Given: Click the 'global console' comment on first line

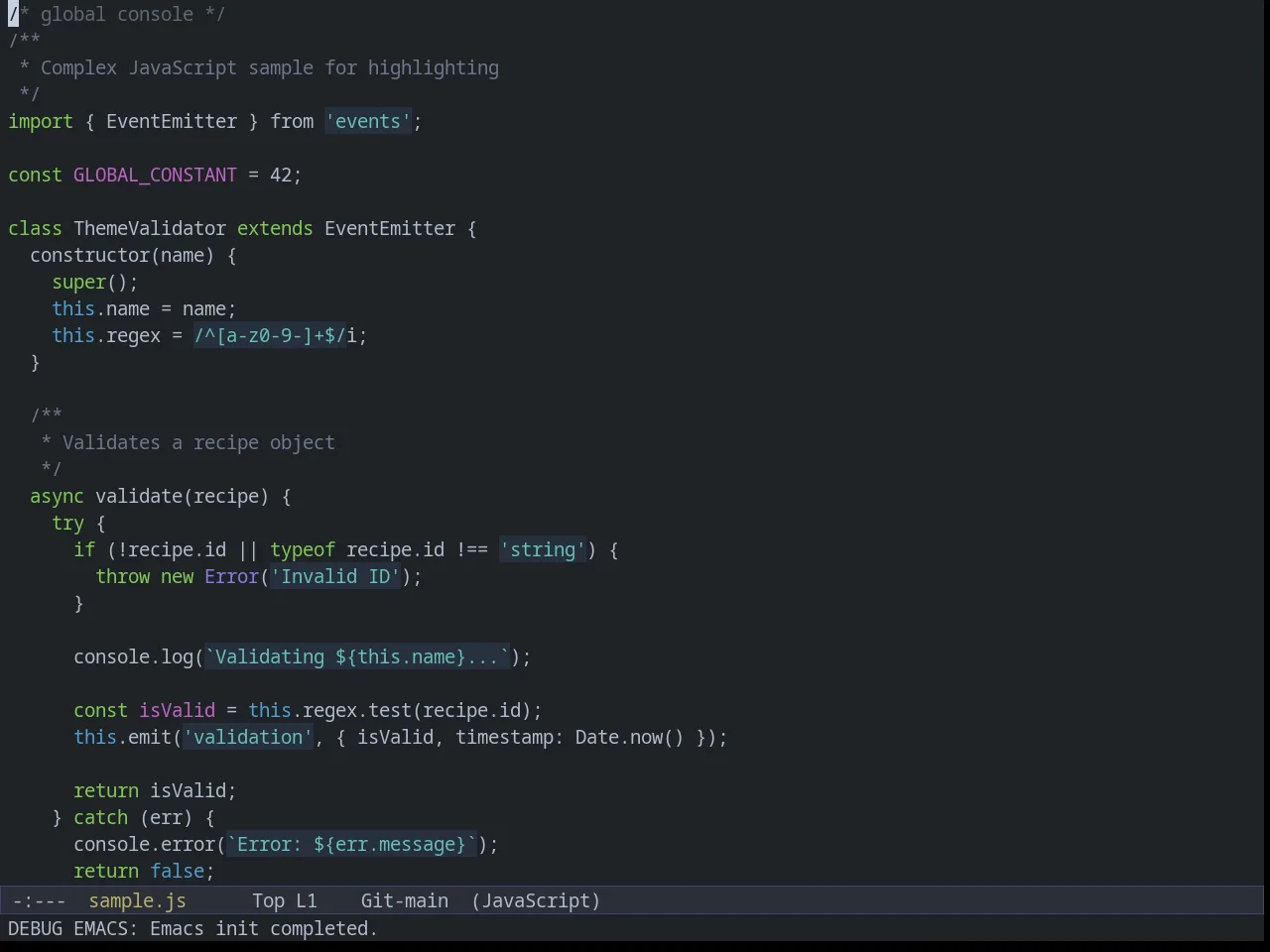Looking at the screenshot, I should [117, 14].
